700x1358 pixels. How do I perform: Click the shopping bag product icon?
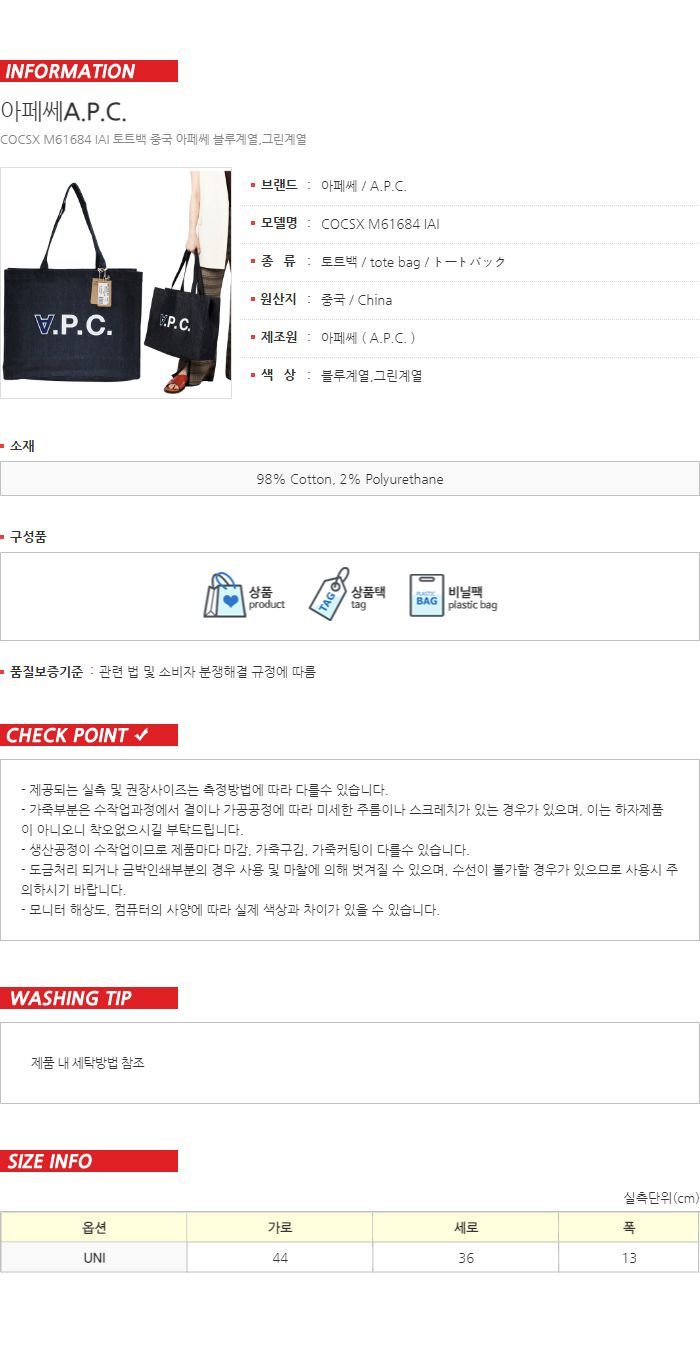[225, 596]
